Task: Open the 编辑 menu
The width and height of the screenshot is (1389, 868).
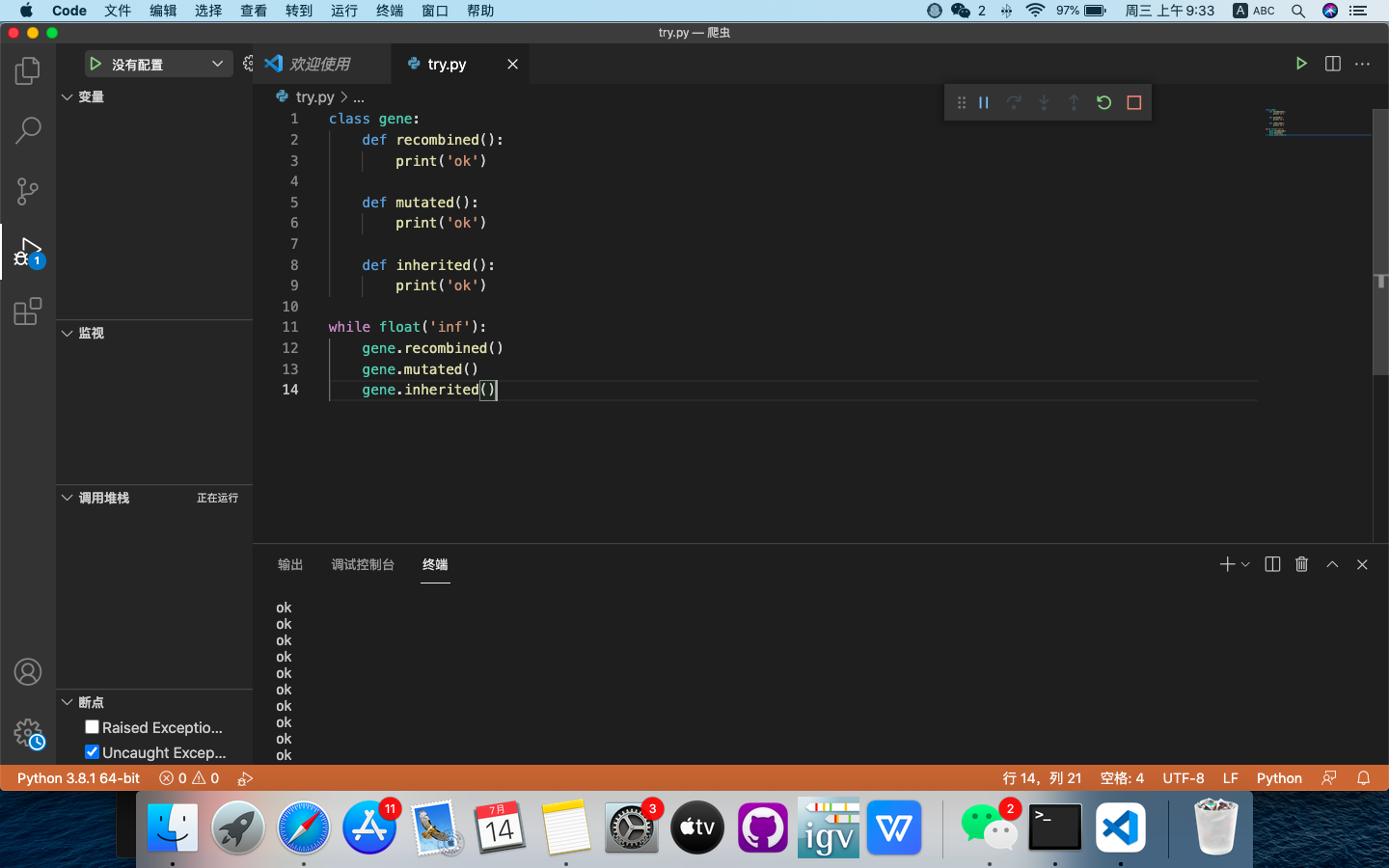Action: point(163,11)
